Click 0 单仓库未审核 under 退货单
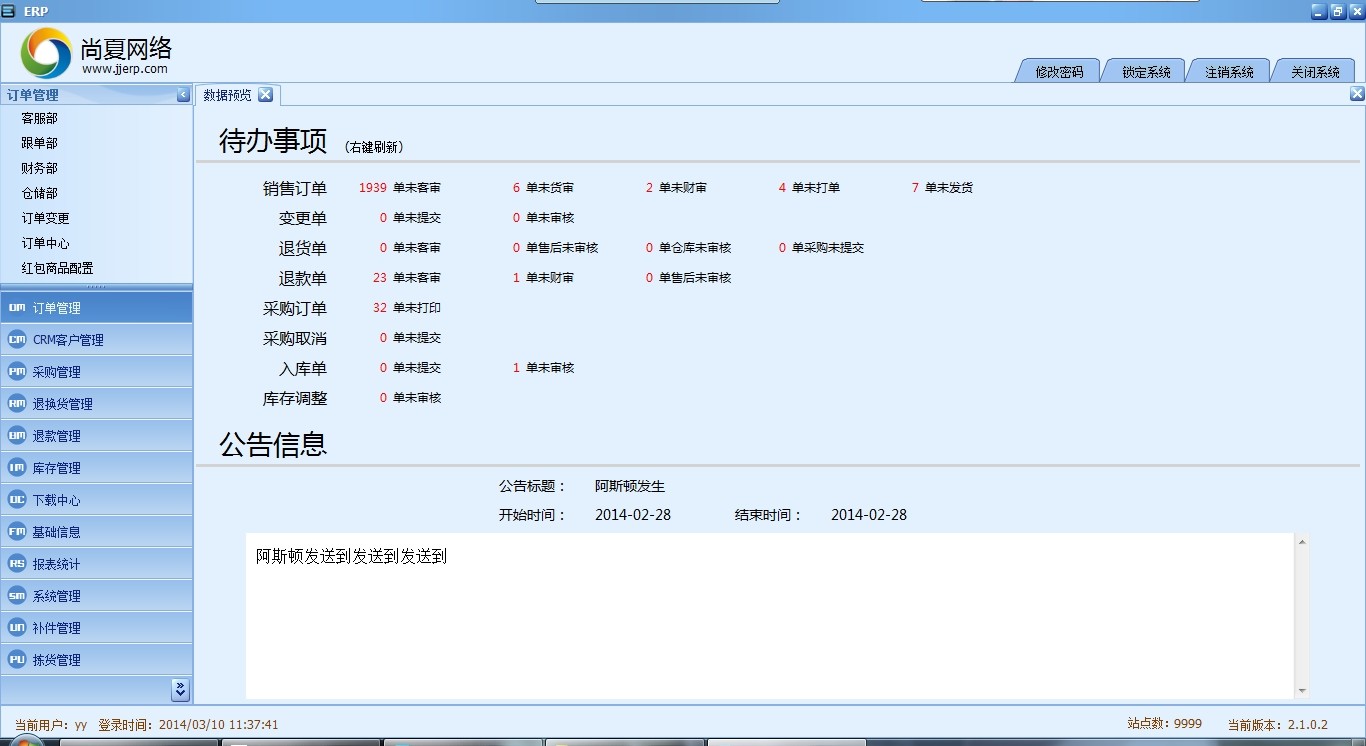 pyautogui.click(x=688, y=248)
